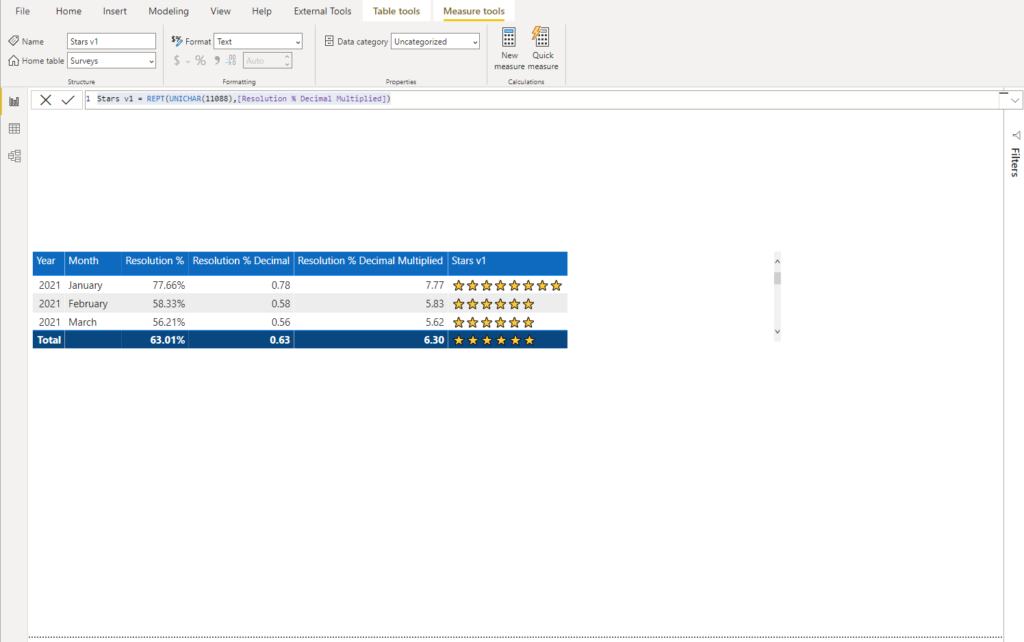Click the measure Name field Stars v1
Screen dimensions: 1024x642
111,41
